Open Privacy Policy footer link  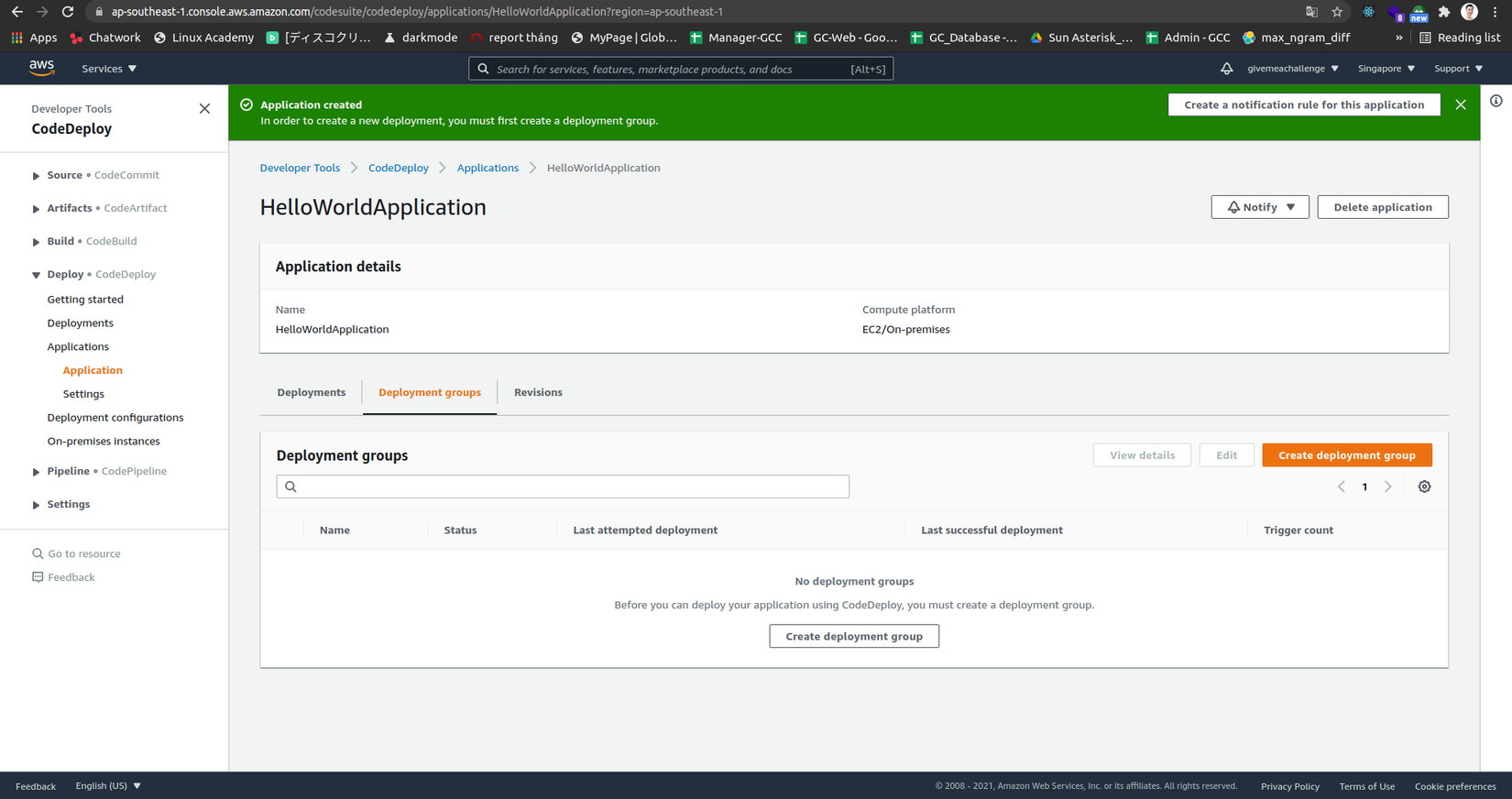click(x=1290, y=786)
